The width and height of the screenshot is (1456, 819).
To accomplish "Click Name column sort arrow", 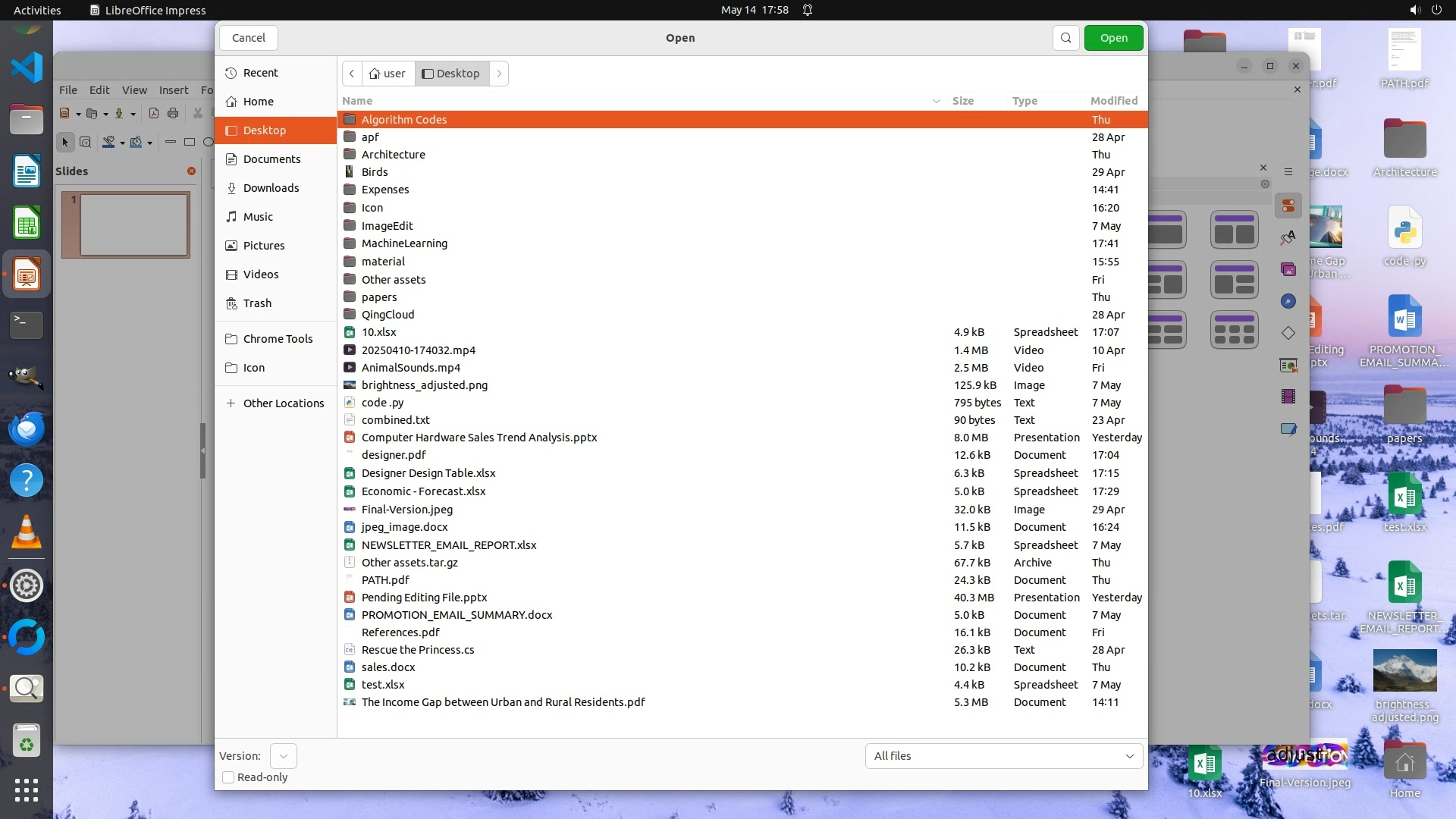I will click(x=936, y=101).
